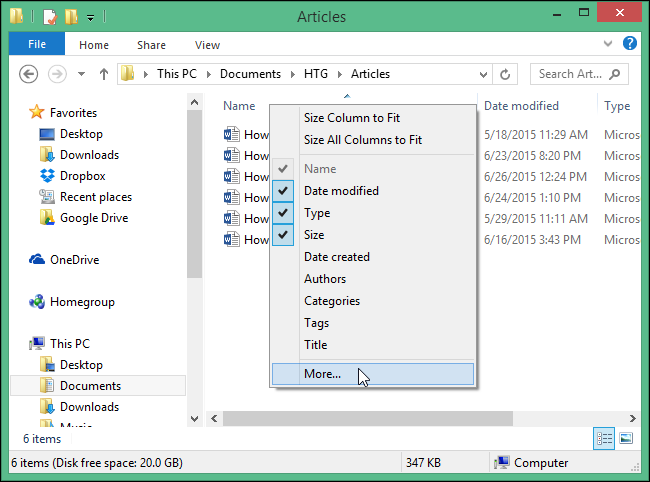Choose Size All Columns to Fit

pos(373,140)
